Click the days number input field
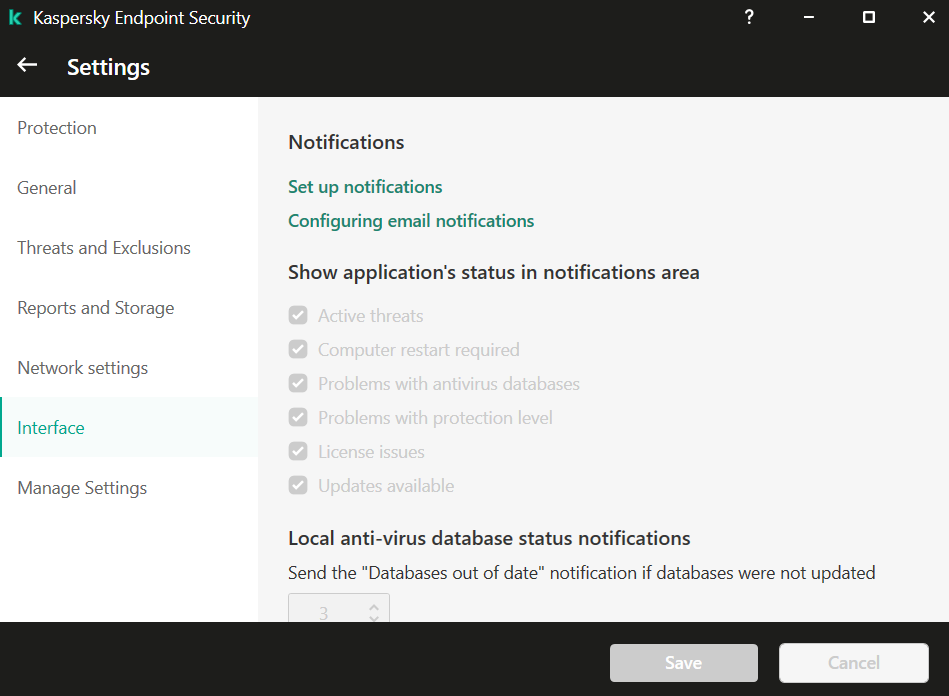The width and height of the screenshot is (949, 696). [325, 612]
